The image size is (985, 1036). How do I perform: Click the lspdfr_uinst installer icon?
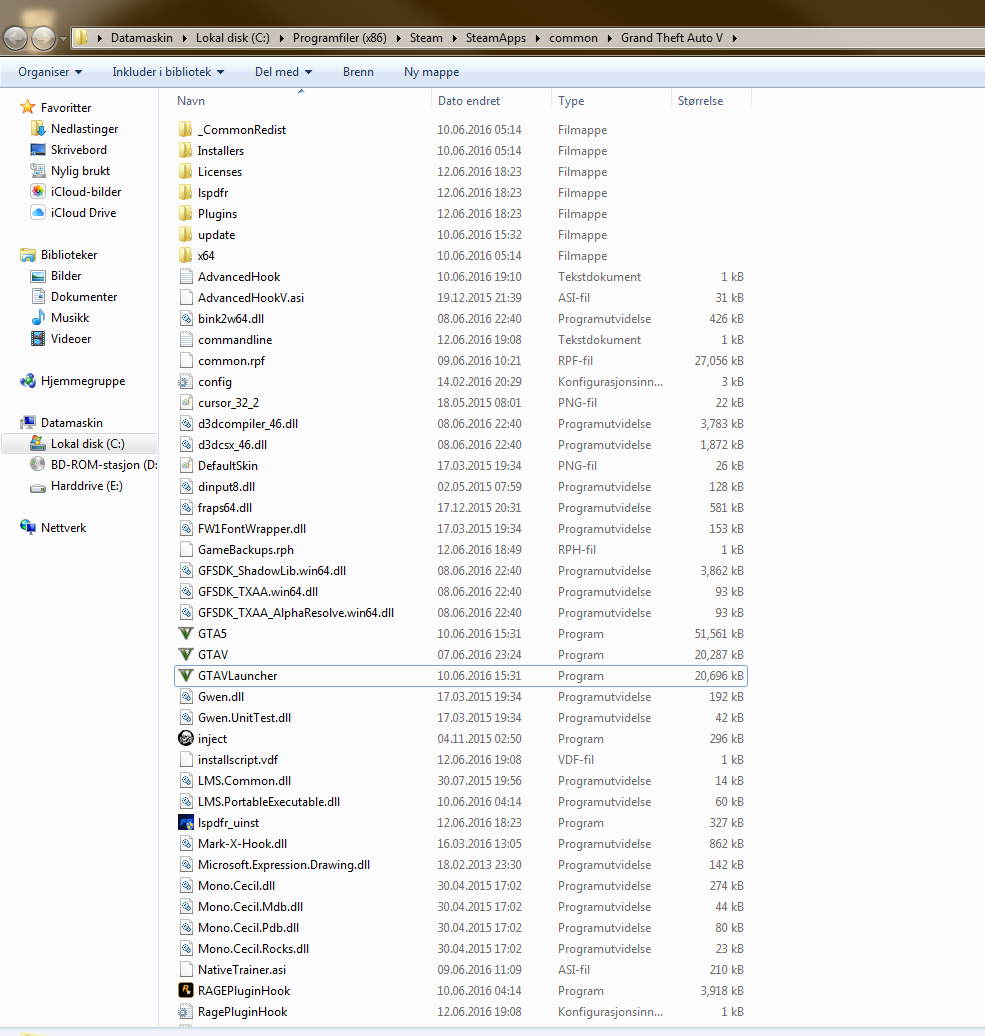(186, 823)
